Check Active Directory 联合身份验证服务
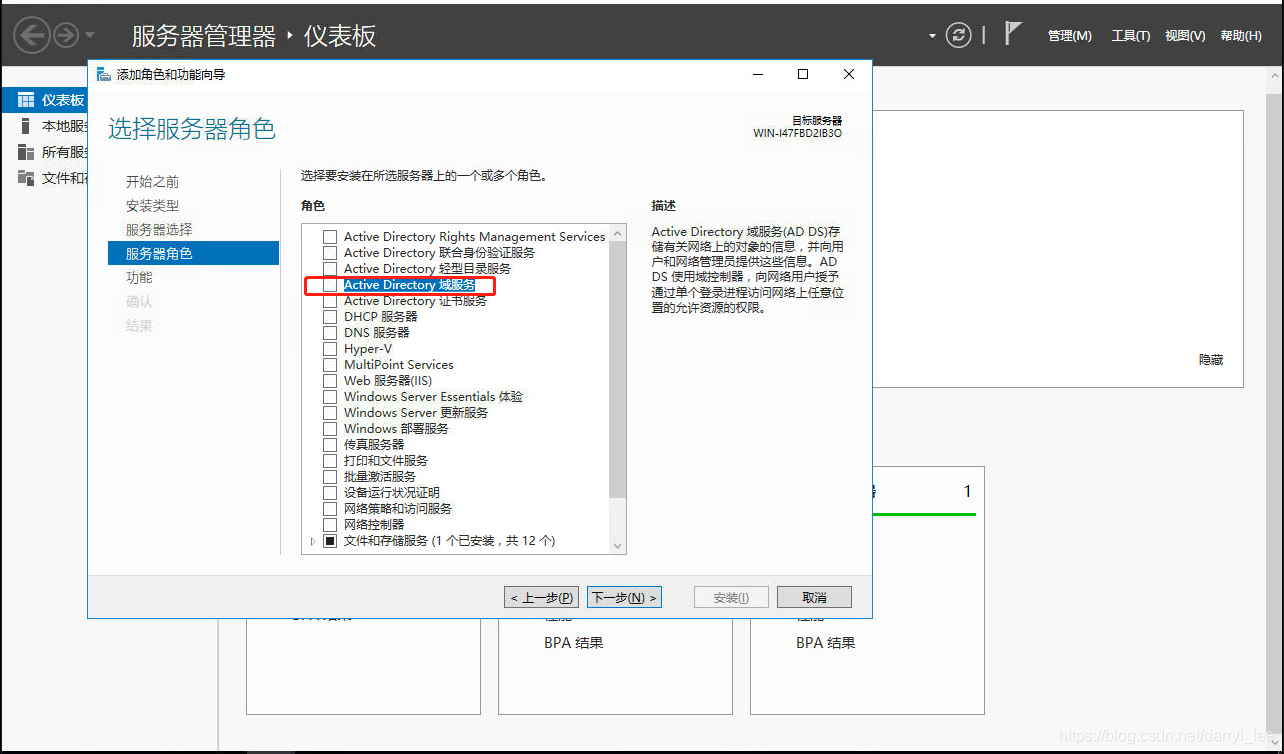This screenshot has height=754, width=1284. pyautogui.click(x=330, y=253)
